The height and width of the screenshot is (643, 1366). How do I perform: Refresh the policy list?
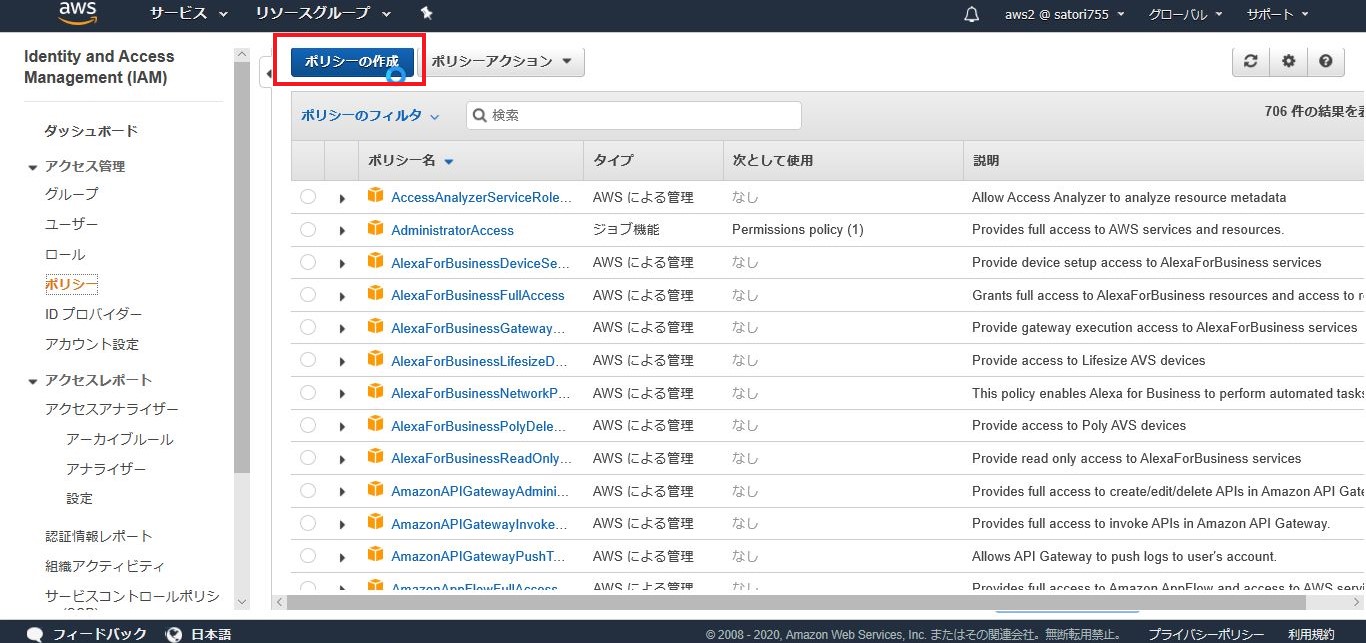1250,61
